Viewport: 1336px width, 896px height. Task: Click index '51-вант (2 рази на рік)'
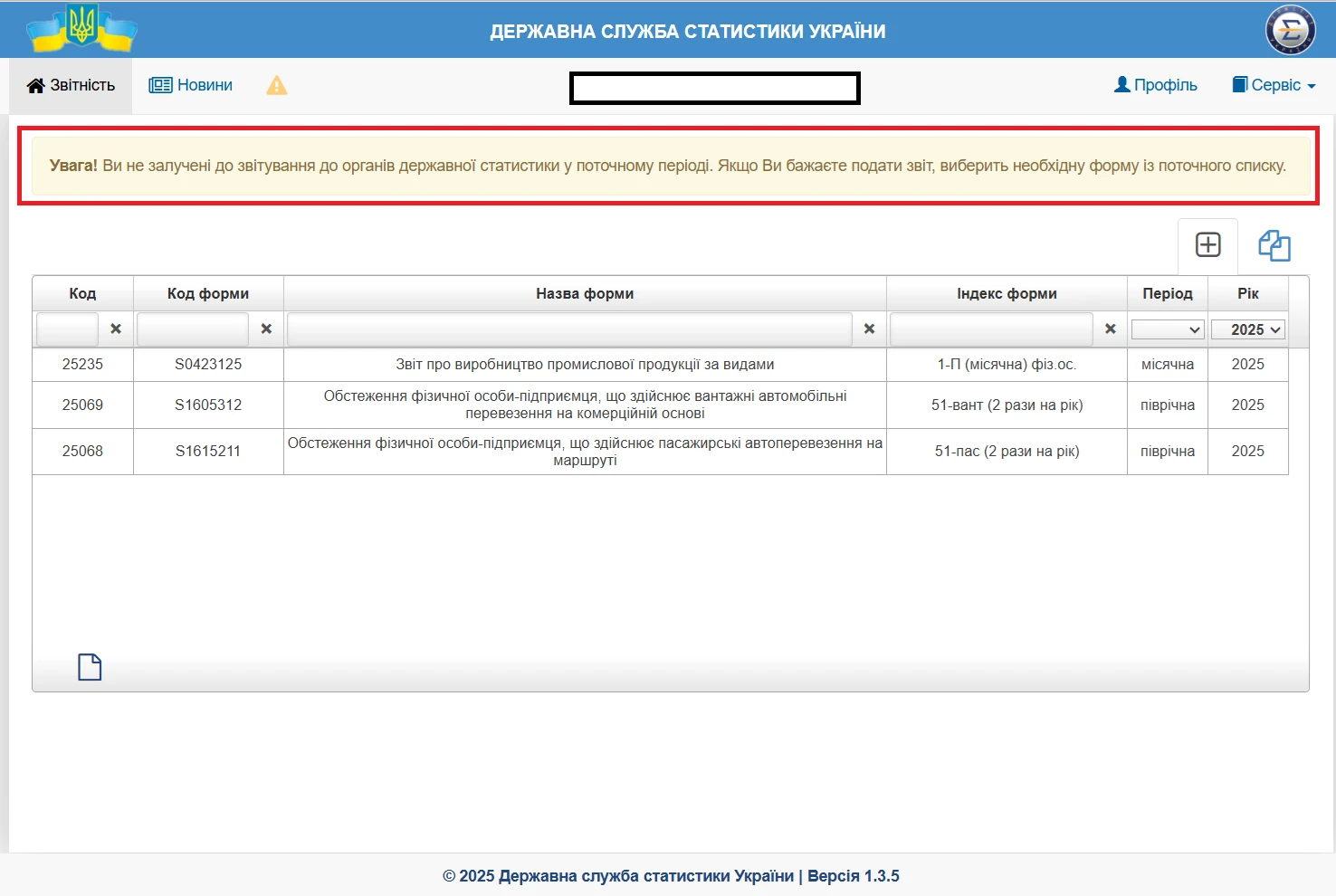pos(1007,405)
